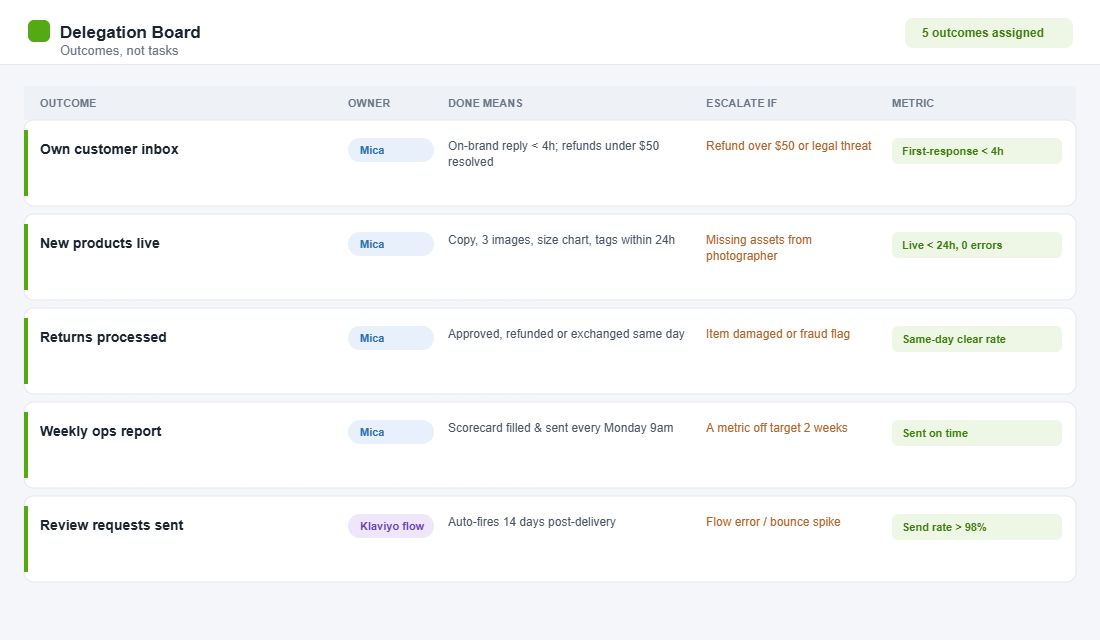Click the 'Klaviyo flow' owner tag

click(x=391, y=526)
